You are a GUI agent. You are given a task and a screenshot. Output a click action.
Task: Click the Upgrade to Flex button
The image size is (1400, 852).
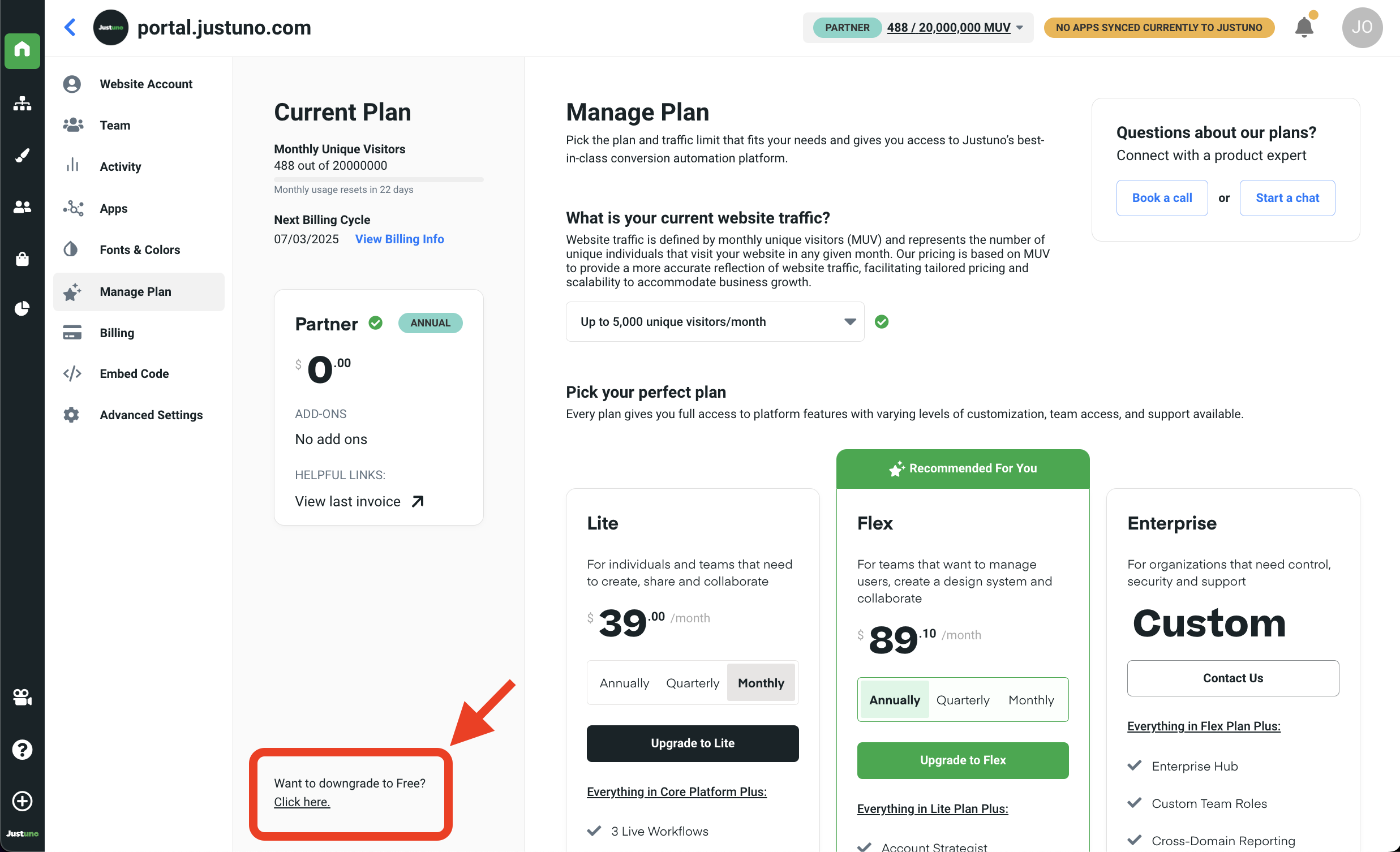coord(963,760)
